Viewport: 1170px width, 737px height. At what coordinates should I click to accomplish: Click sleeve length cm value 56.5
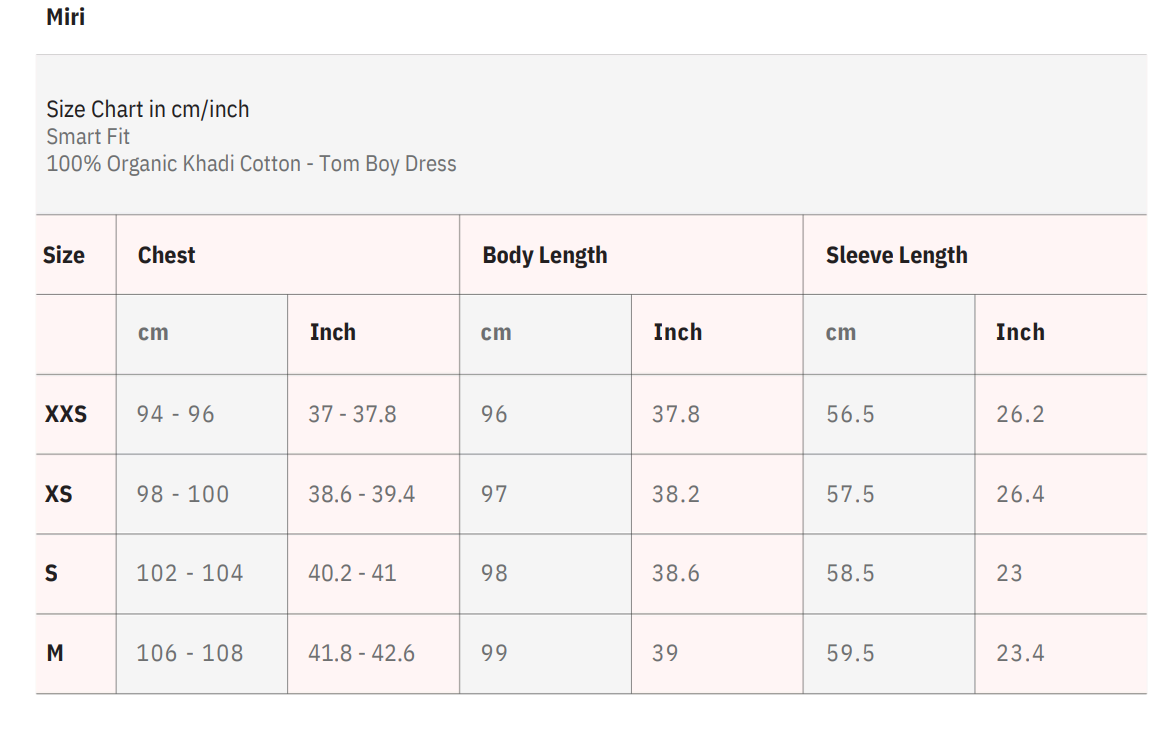[x=851, y=414]
